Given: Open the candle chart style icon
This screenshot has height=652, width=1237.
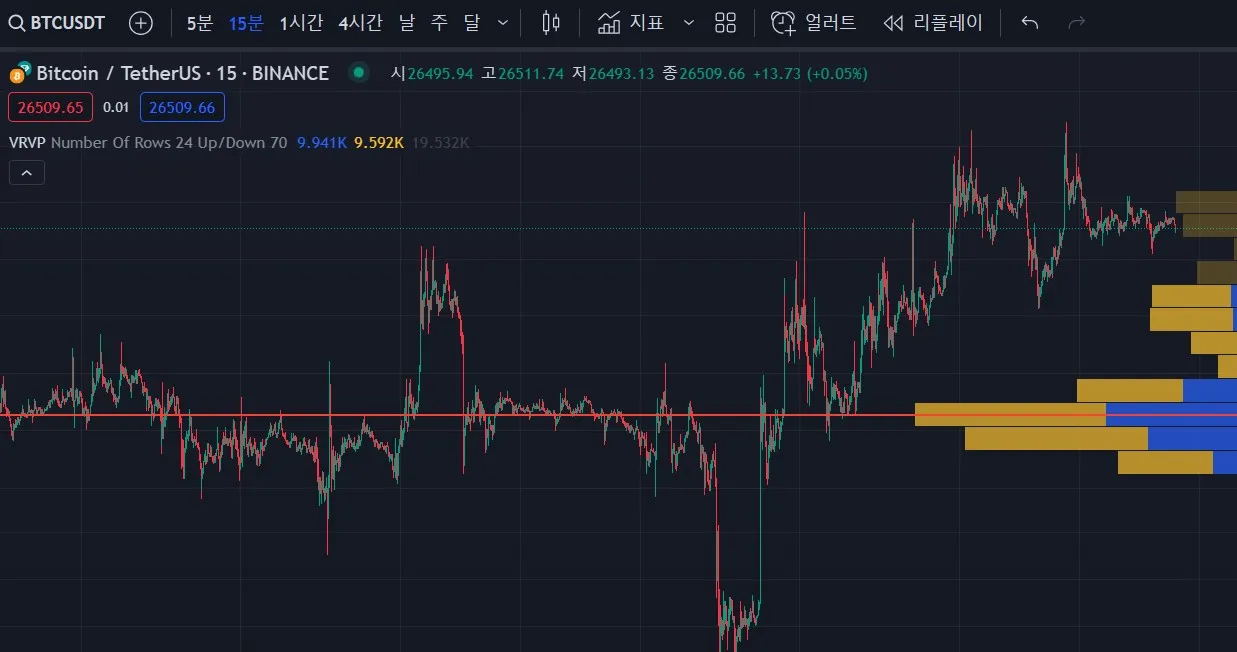Looking at the screenshot, I should (549, 22).
